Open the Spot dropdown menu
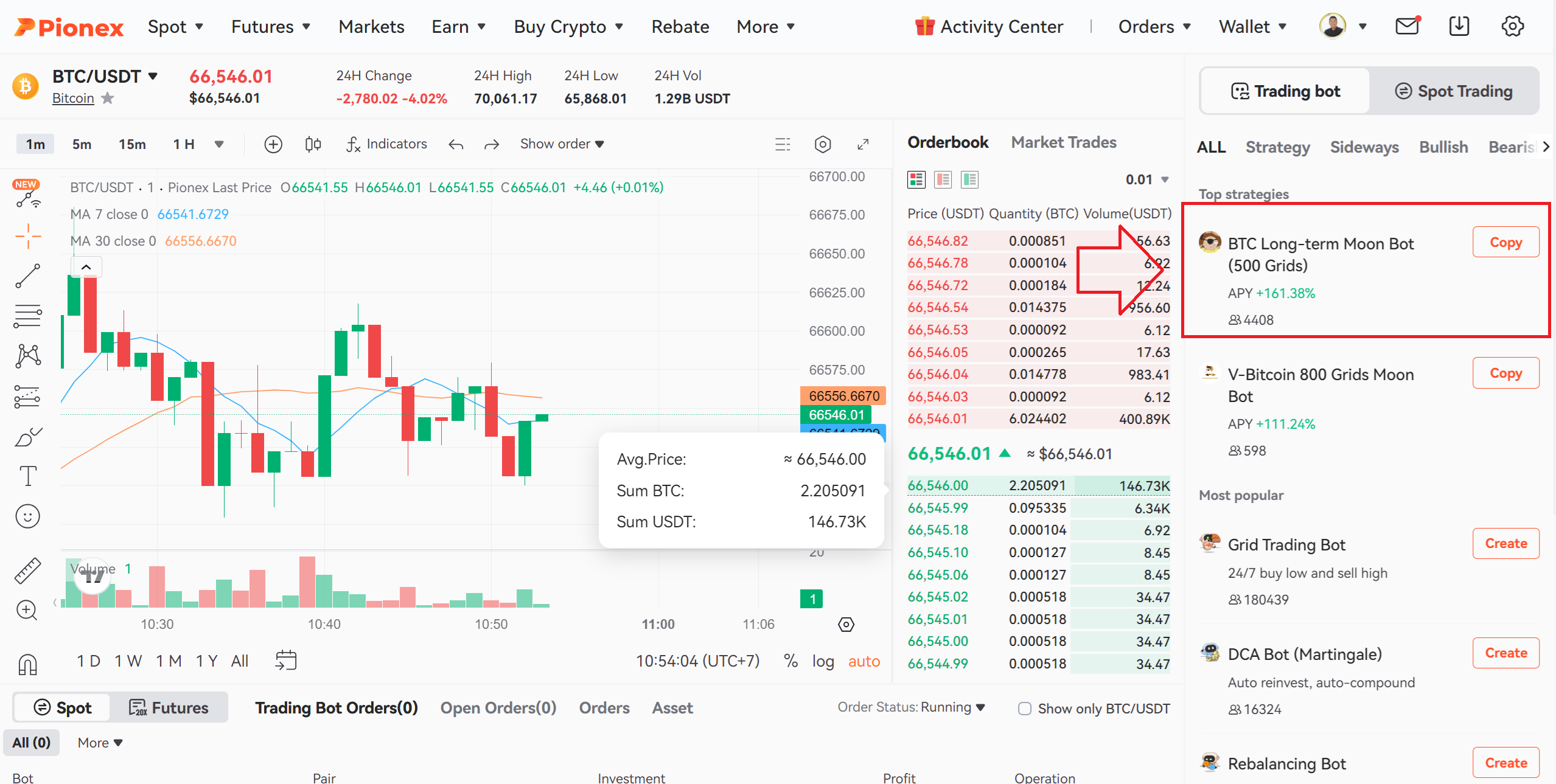This screenshot has height=784, width=1556. tap(175, 27)
